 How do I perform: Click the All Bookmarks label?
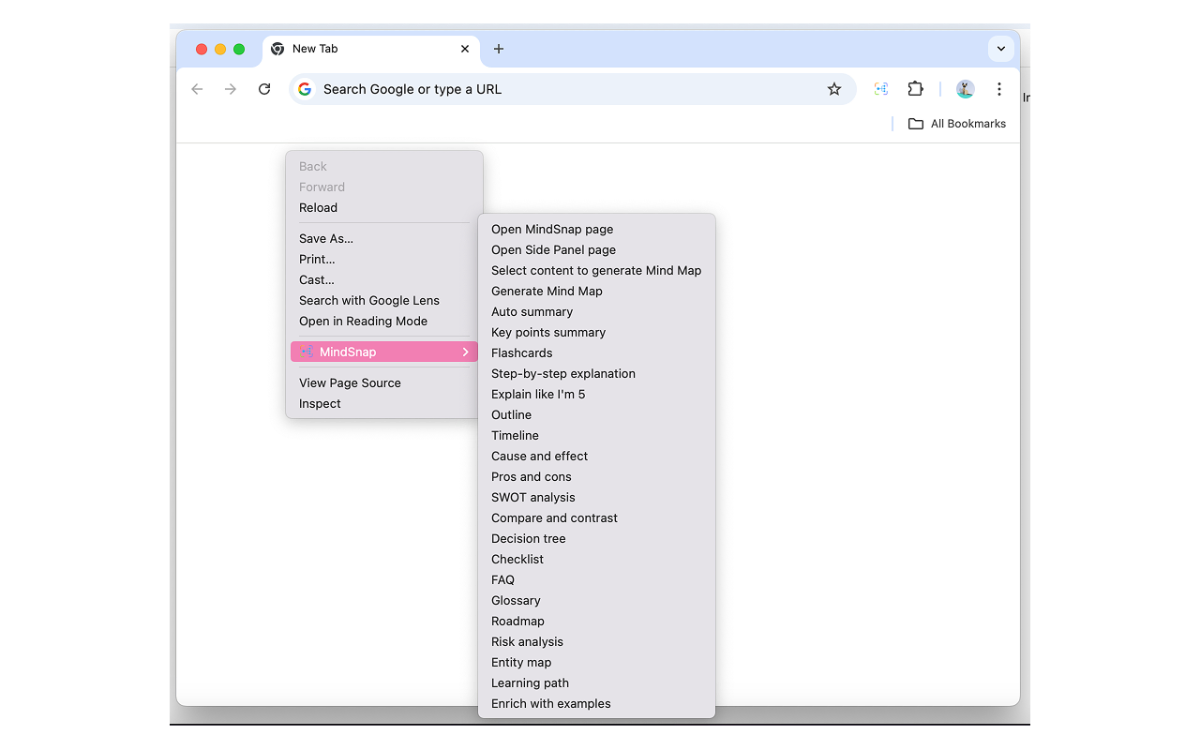[966, 123]
